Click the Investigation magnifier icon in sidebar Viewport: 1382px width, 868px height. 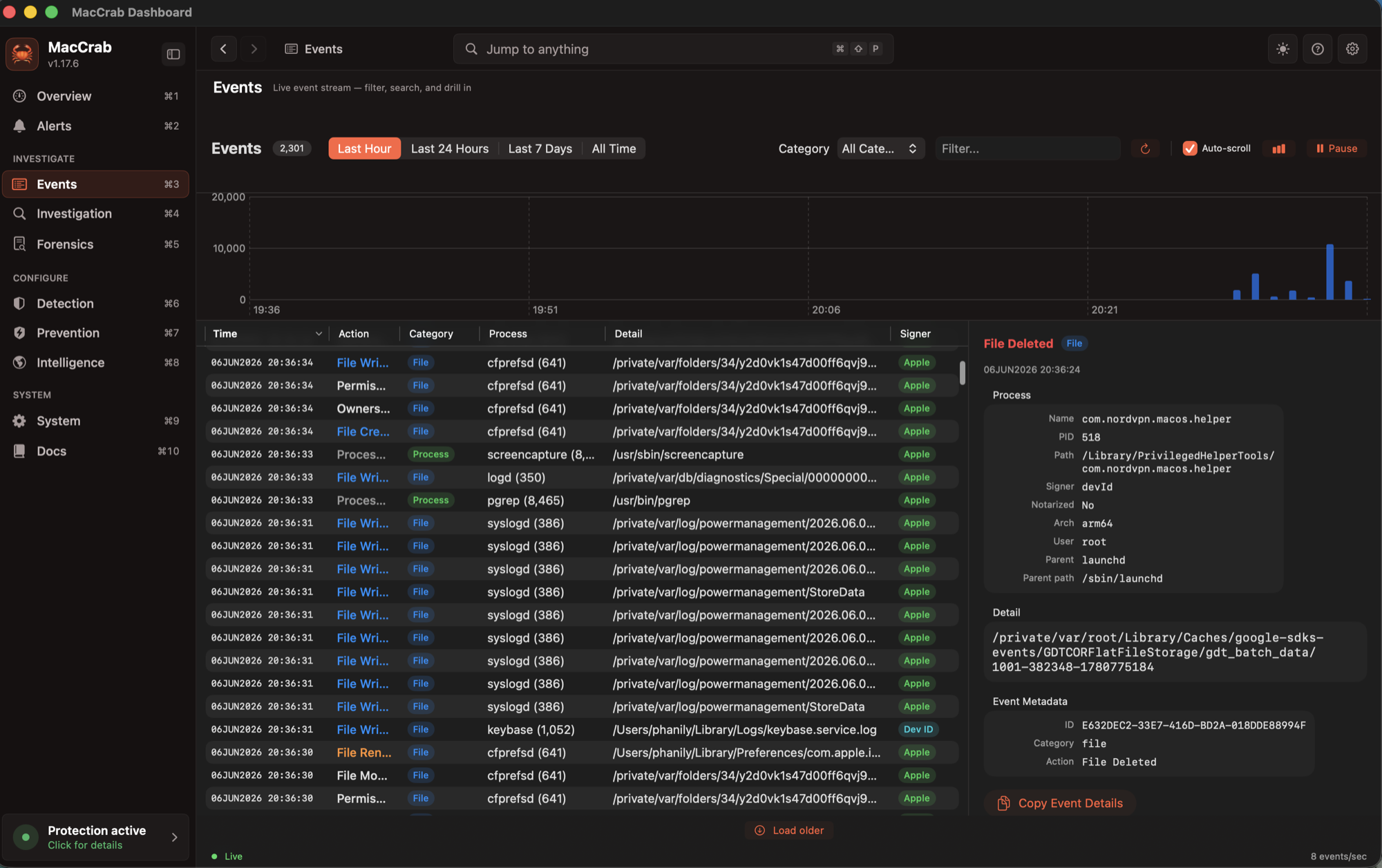tap(19, 214)
